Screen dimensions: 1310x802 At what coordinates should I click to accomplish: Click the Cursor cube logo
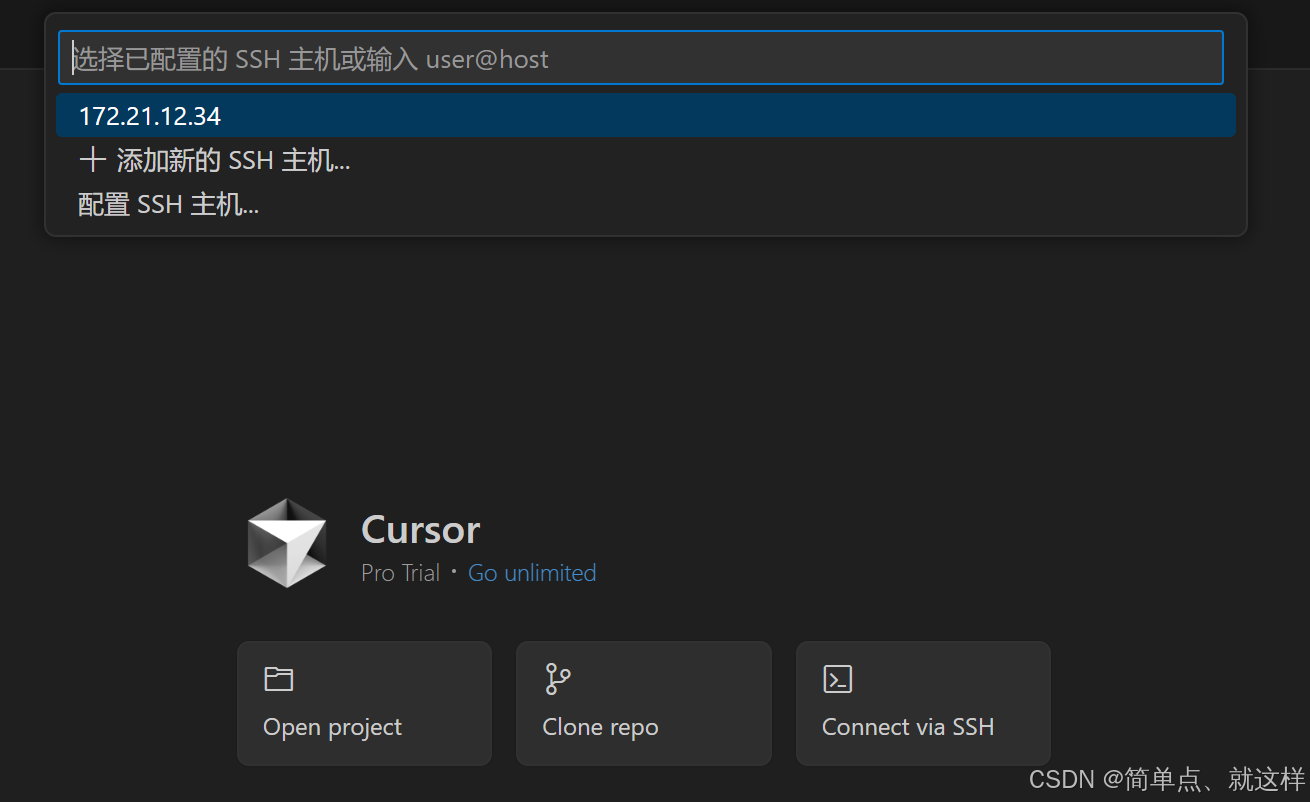tap(288, 543)
